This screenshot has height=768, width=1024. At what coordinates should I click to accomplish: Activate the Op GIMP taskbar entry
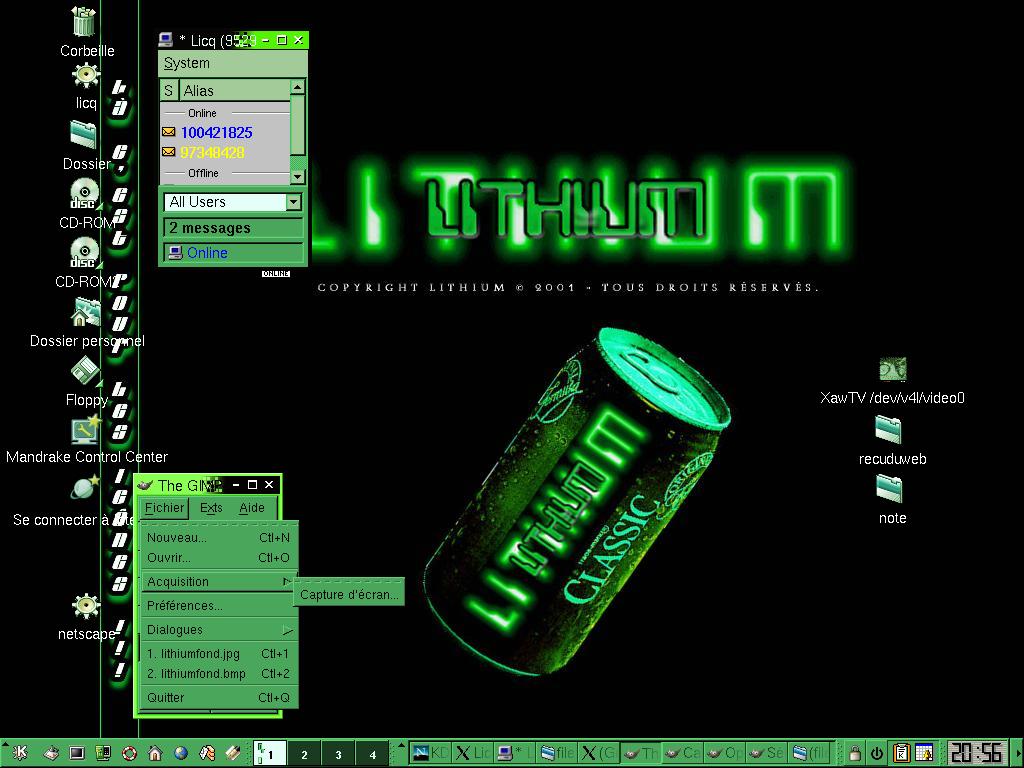[724, 753]
